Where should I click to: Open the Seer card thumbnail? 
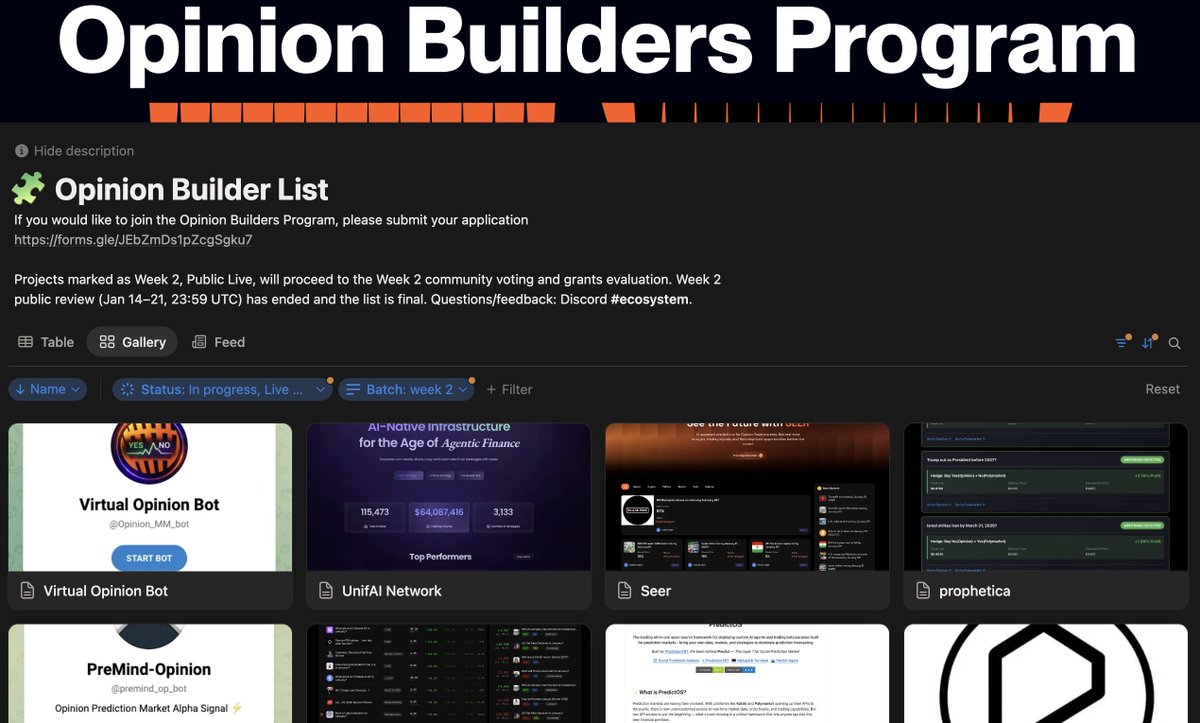point(747,497)
